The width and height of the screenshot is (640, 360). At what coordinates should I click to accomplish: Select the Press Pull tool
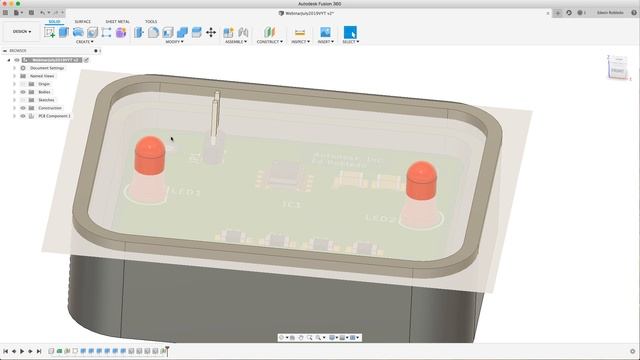pyautogui.click(x=139, y=32)
